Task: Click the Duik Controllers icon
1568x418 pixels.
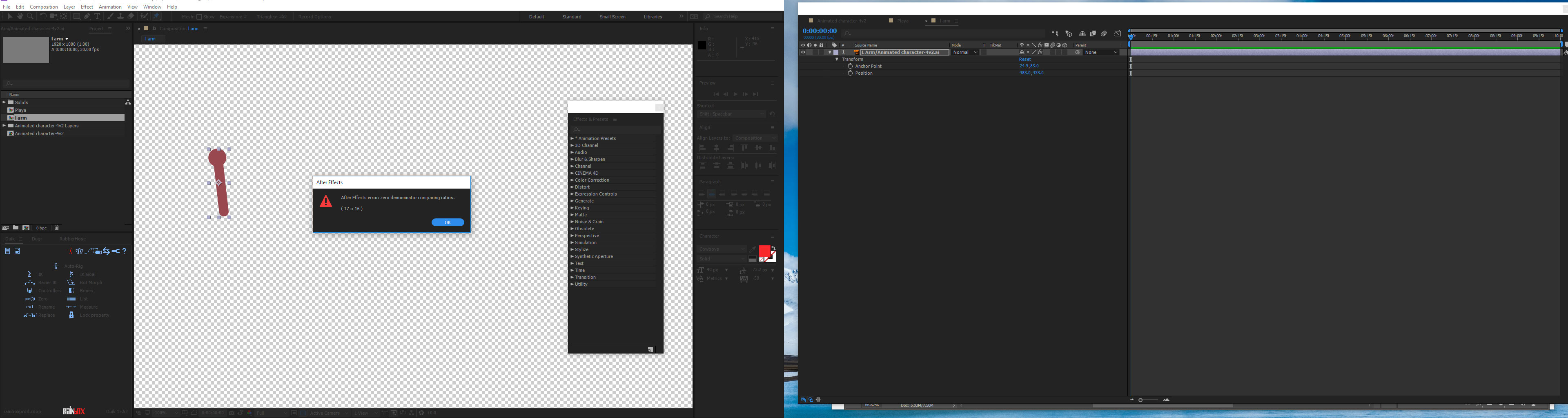Action: [x=29, y=291]
